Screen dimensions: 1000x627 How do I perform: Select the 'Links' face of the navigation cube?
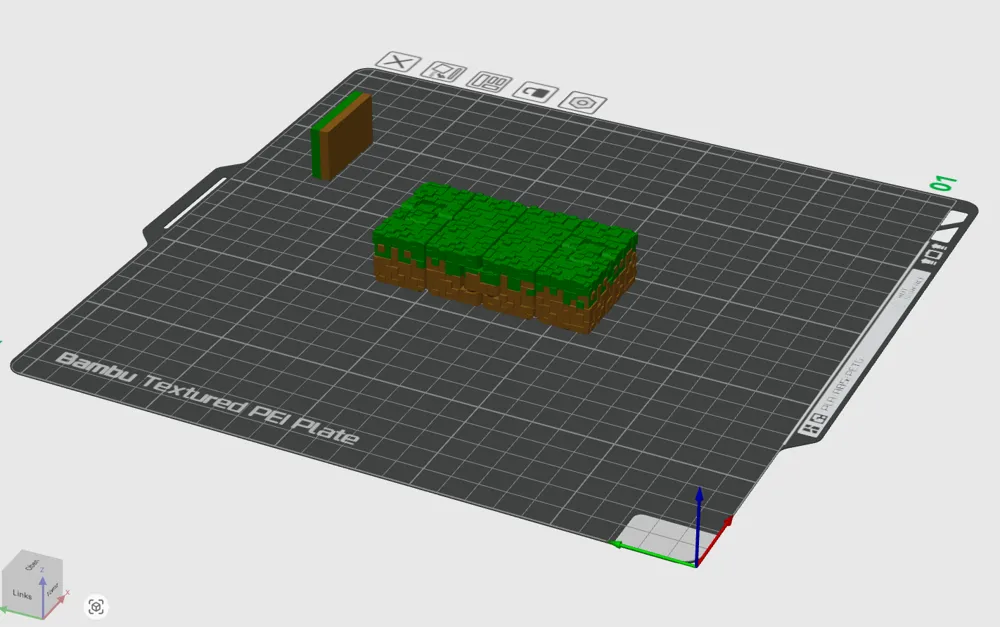(22, 595)
